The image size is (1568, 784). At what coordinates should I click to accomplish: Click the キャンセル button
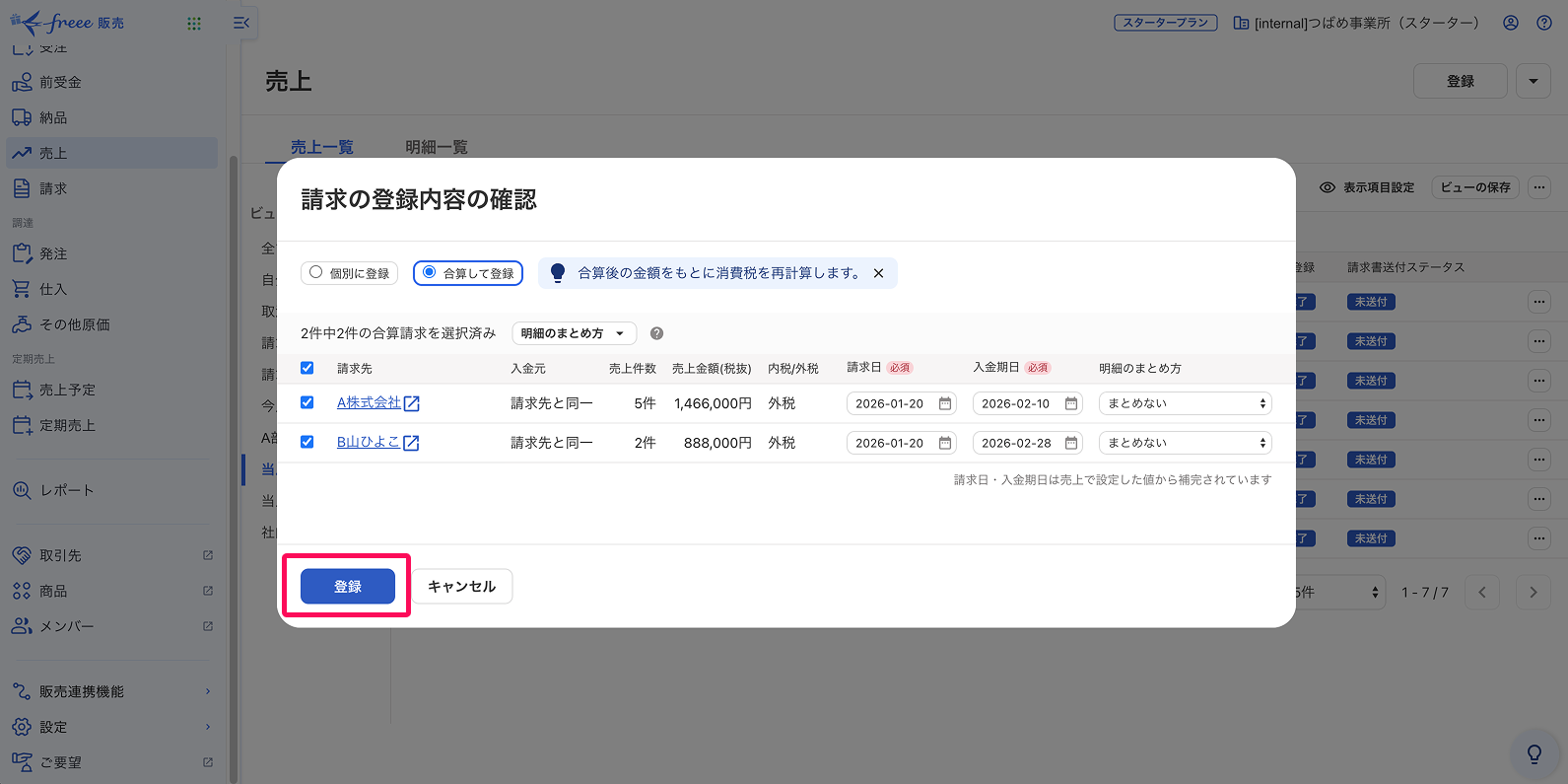click(x=462, y=586)
